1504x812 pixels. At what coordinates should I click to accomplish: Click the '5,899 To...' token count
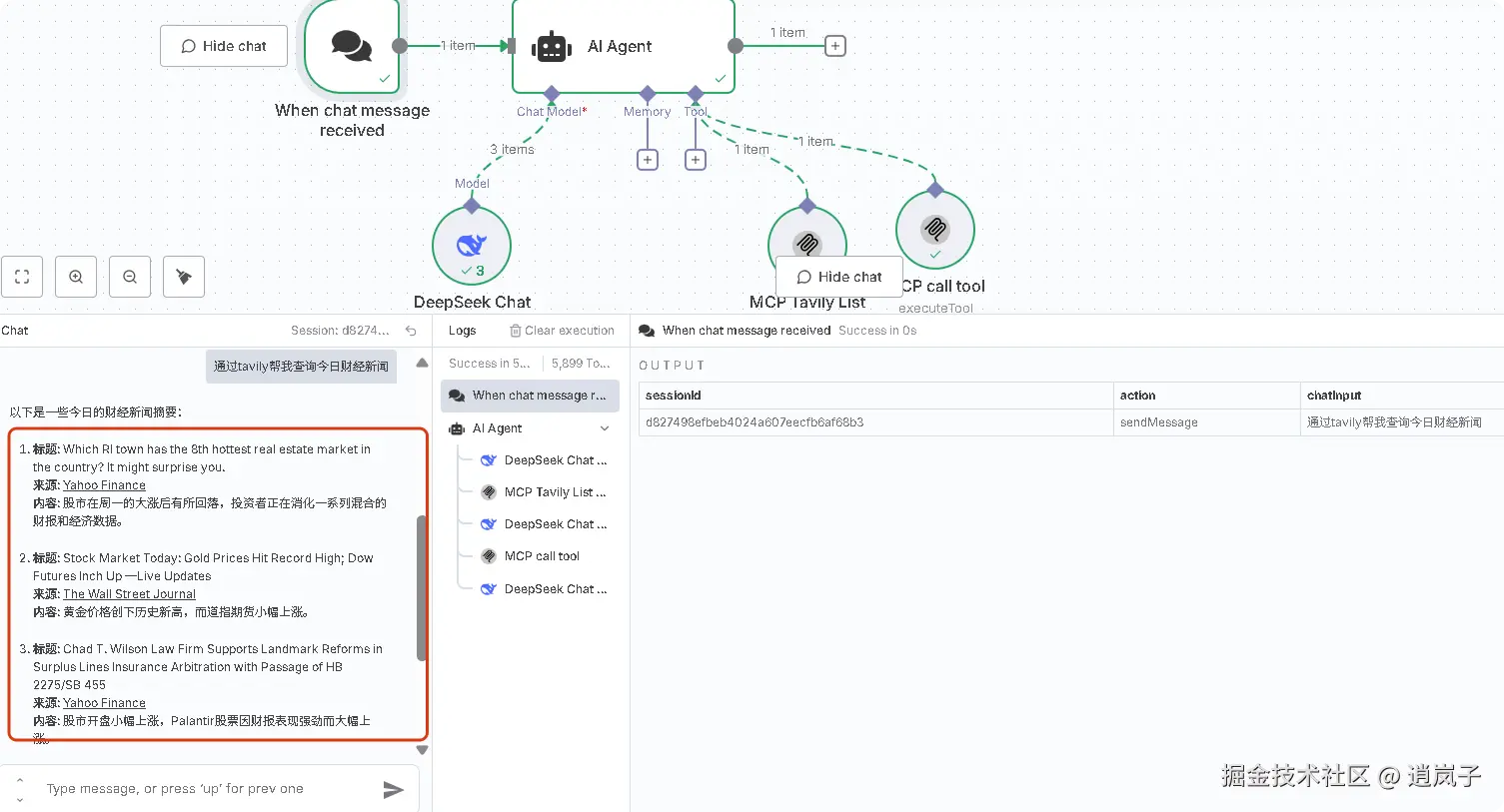click(581, 364)
